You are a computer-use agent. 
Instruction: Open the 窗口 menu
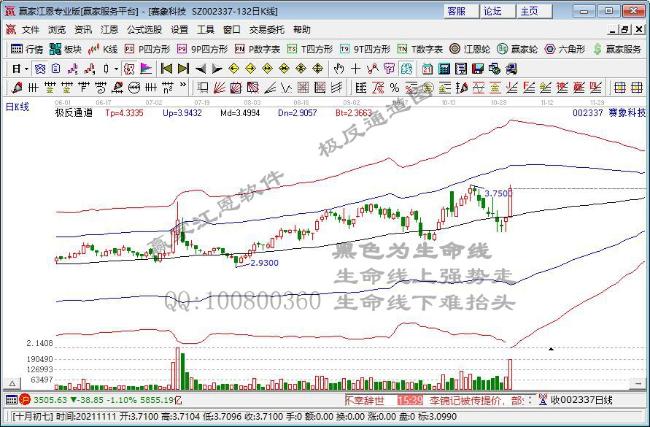tap(232, 30)
